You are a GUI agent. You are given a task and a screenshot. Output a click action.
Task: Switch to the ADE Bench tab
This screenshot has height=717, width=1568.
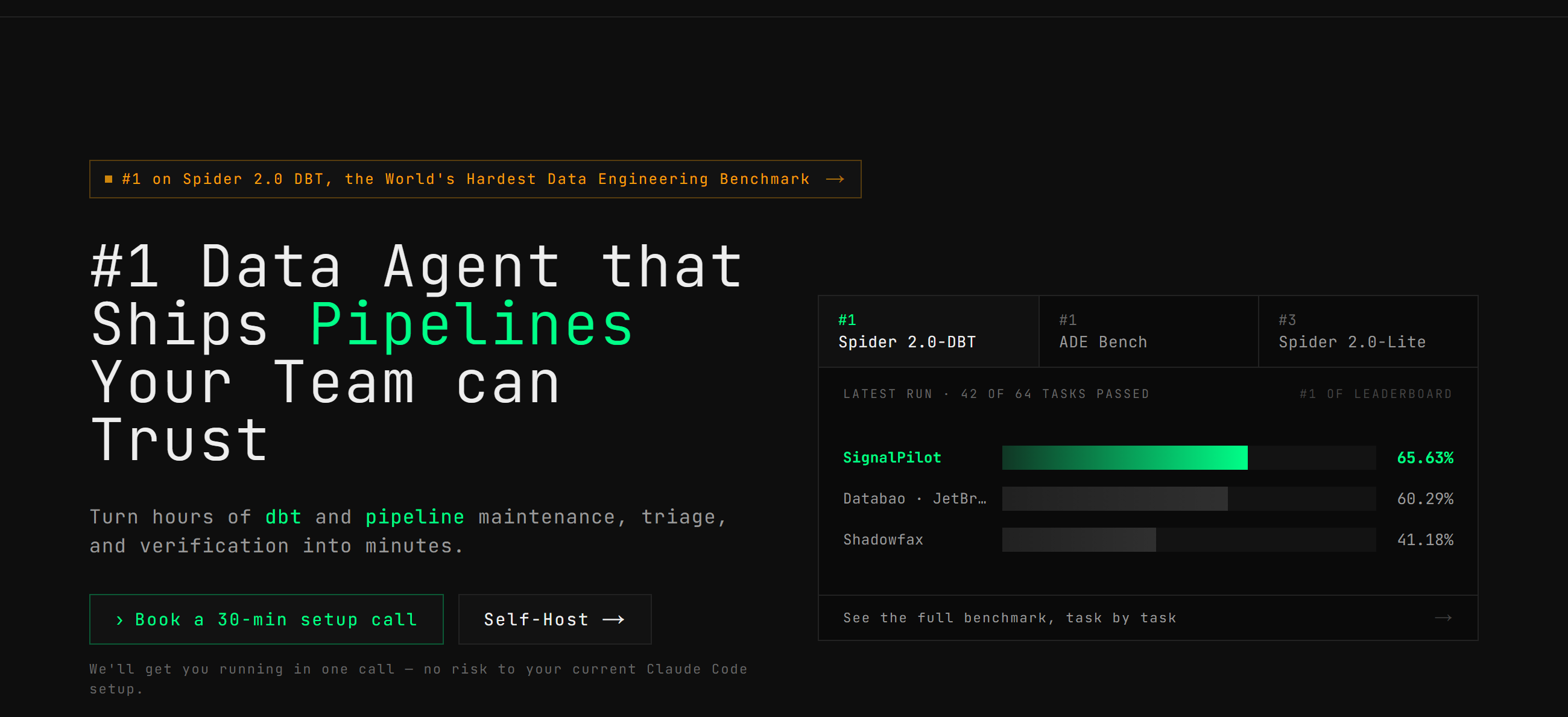(x=1148, y=332)
